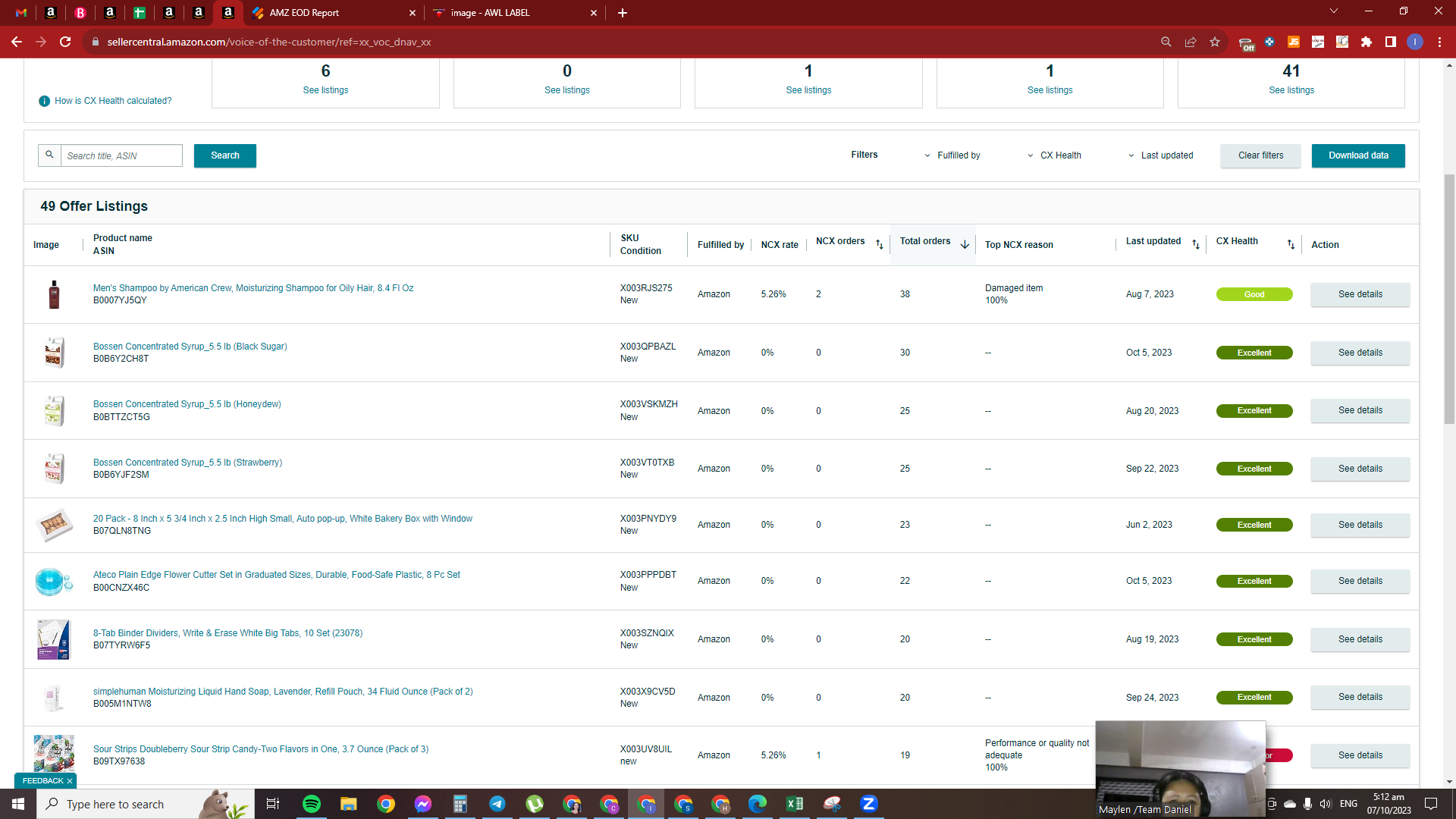Open File Explorer from the taskbar
The height and width of the screenshot is (819, 1456).
pyautogui.click(x=349, y=804)
